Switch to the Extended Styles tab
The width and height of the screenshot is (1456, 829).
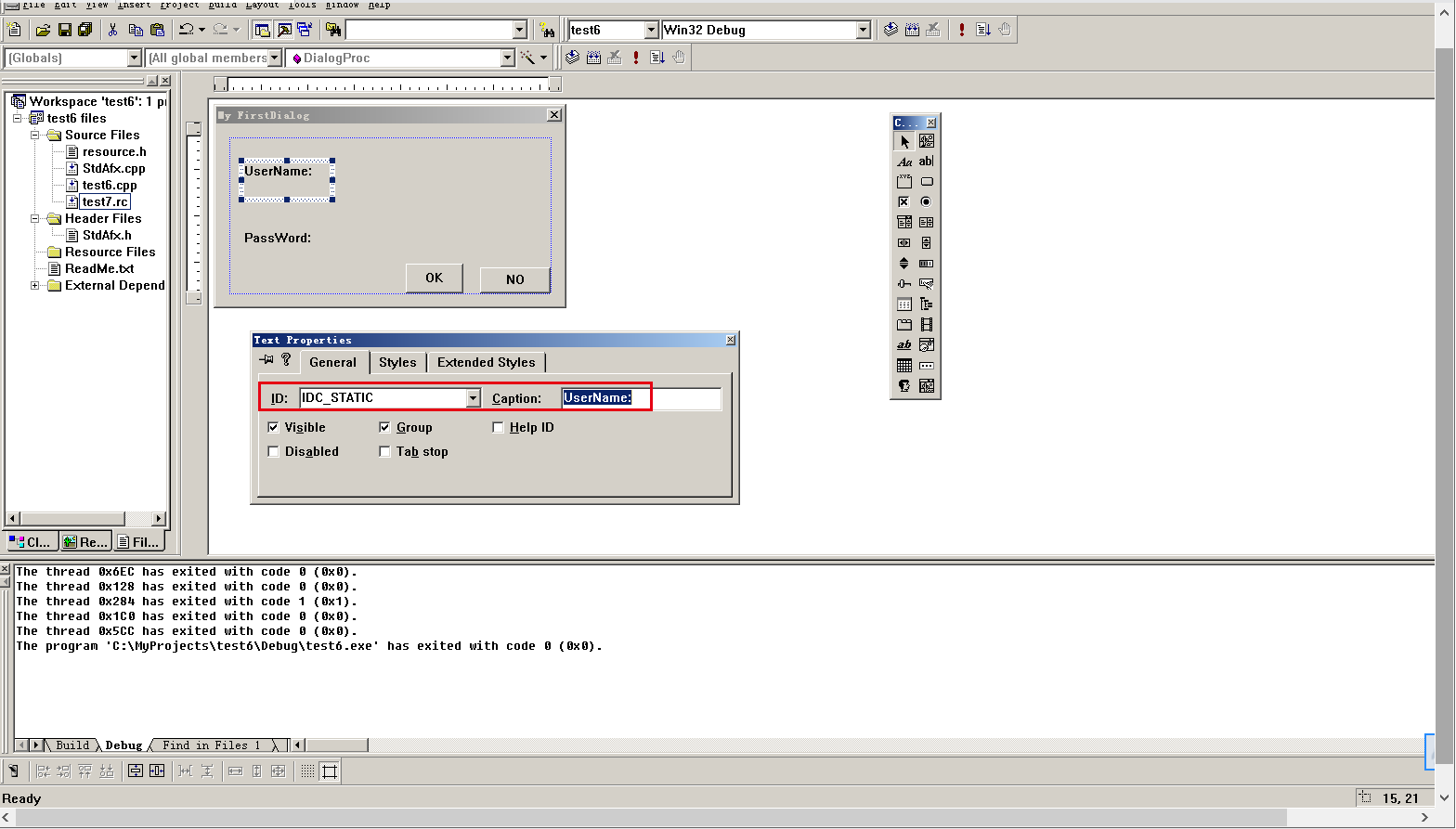(x=486, y=362)
